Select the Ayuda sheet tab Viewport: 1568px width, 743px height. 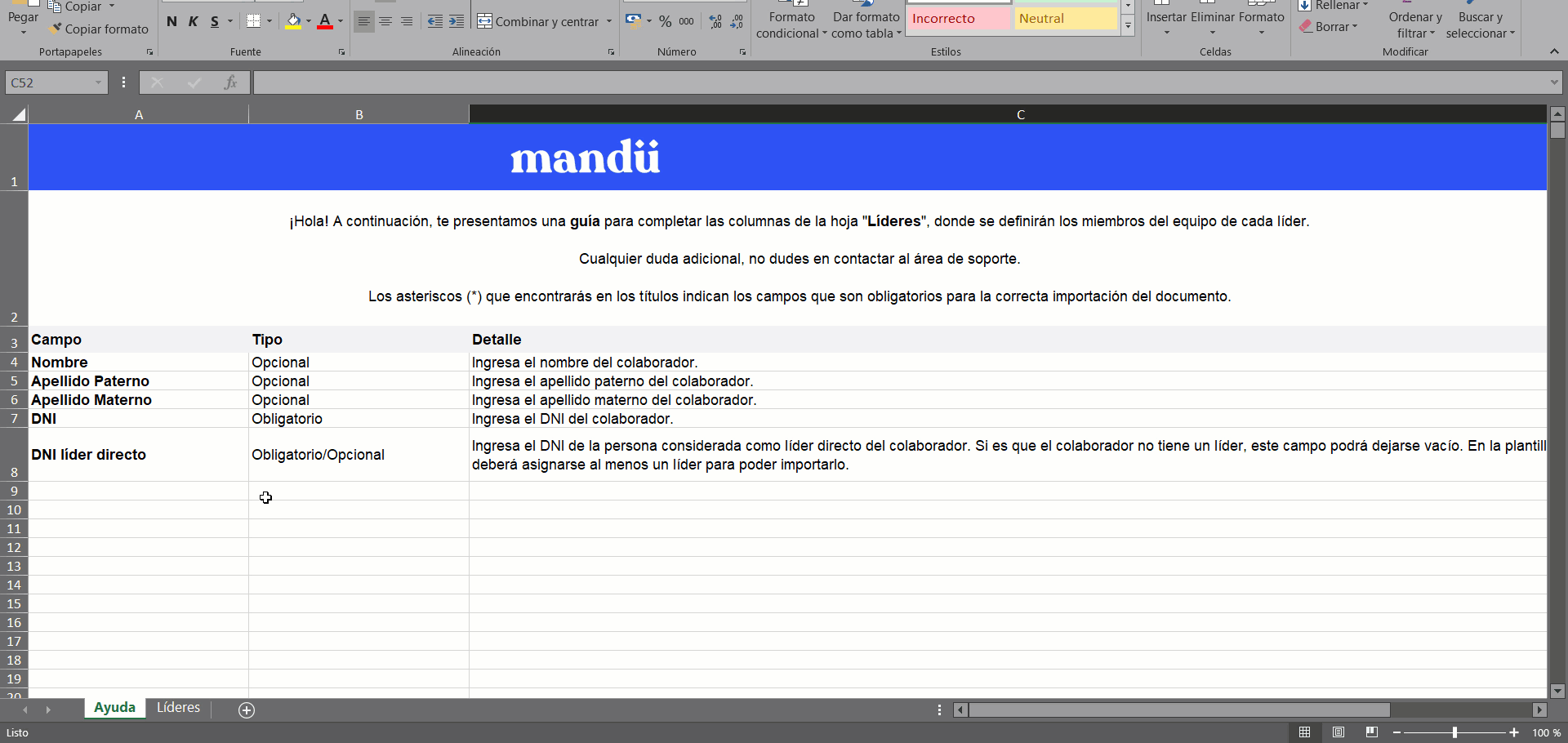[114, 708]
